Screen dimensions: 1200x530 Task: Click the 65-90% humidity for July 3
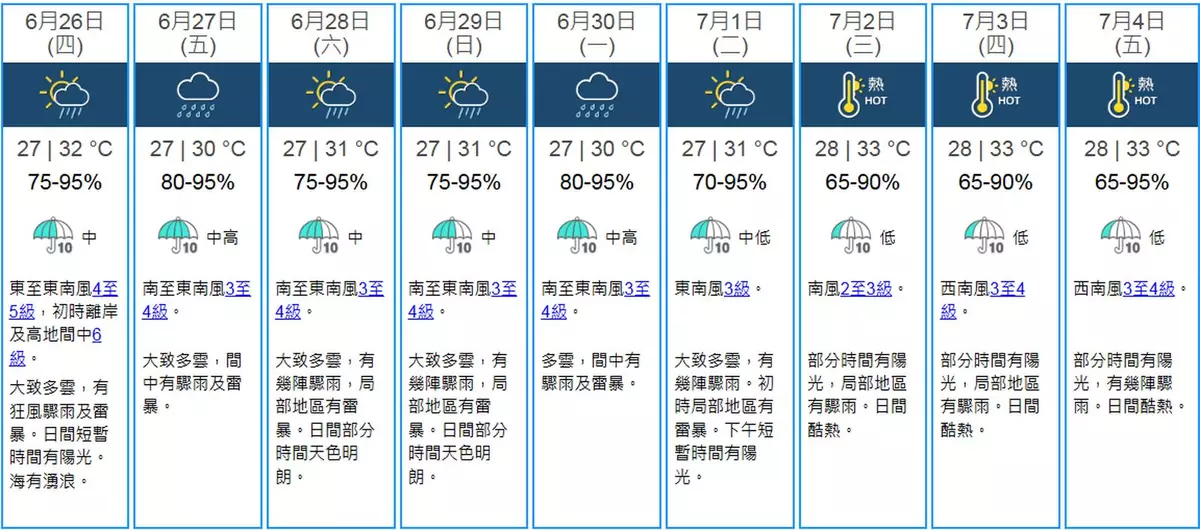996,183
